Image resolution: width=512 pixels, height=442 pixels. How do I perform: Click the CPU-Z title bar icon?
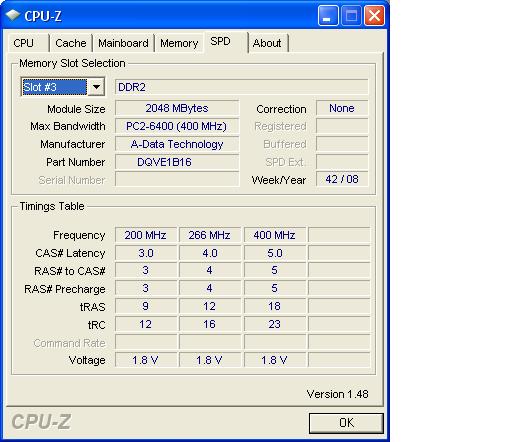pos(13,15)
